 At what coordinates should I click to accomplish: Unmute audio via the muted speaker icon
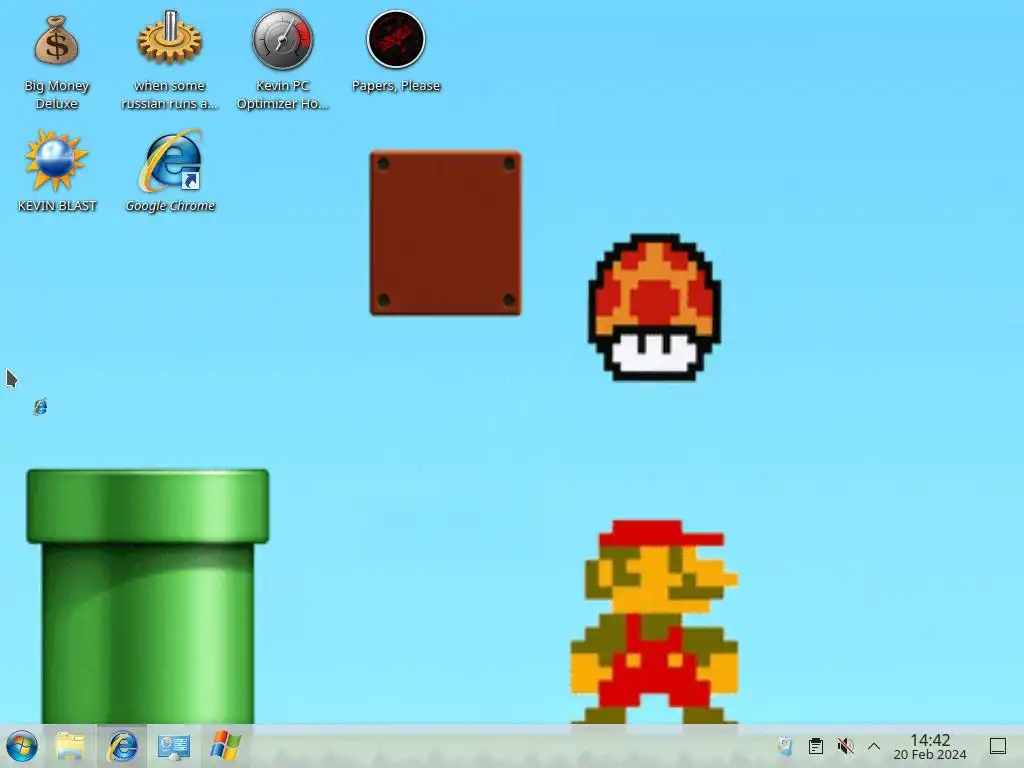click(x=846, y=746)
